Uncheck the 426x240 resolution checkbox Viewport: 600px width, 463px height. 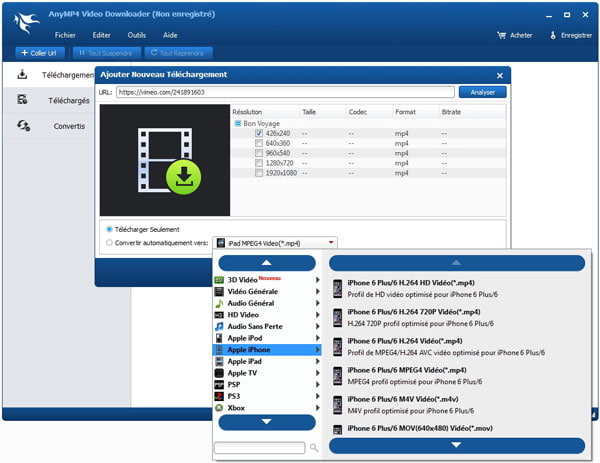pyautogui.click(x=259, y=133)
